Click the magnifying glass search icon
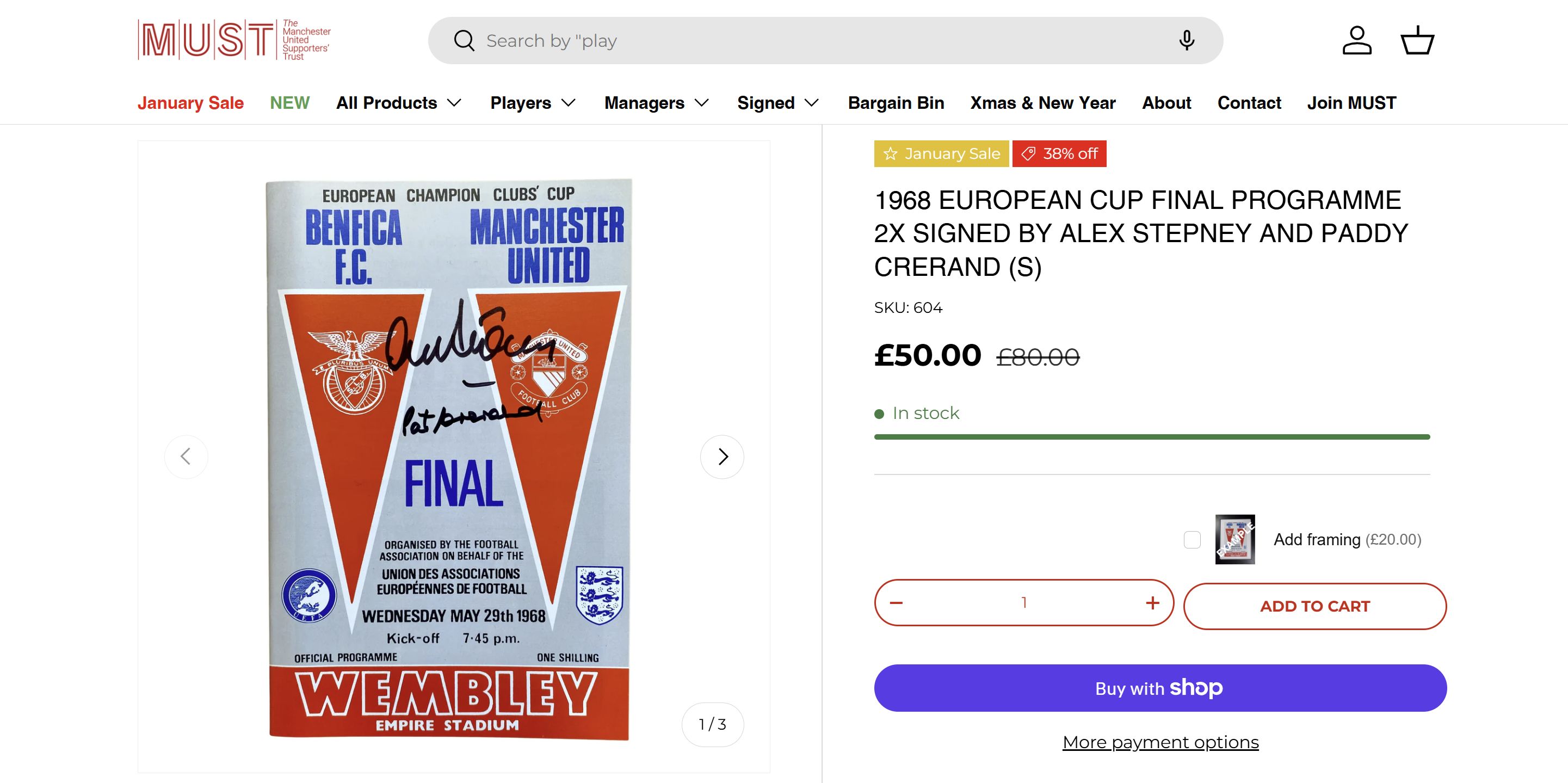Viewport: 1568px width, 783px height. 464,41
